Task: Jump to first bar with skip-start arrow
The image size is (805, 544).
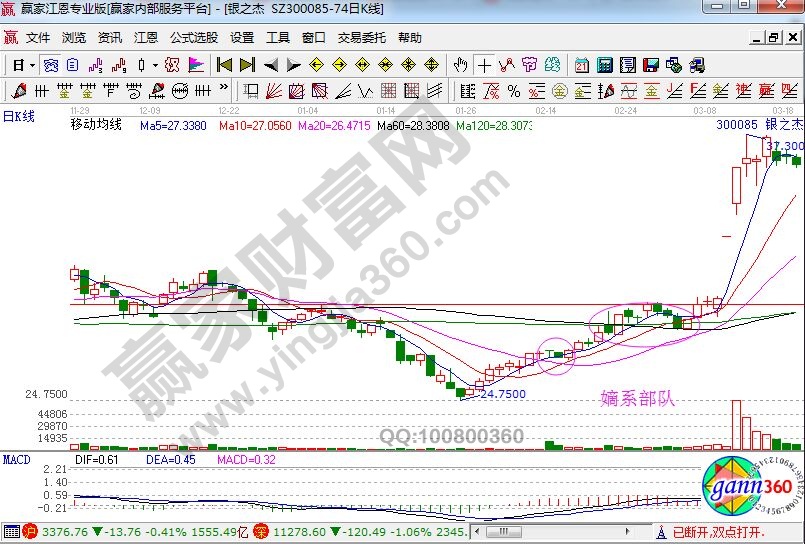Action: coord(224,65)
